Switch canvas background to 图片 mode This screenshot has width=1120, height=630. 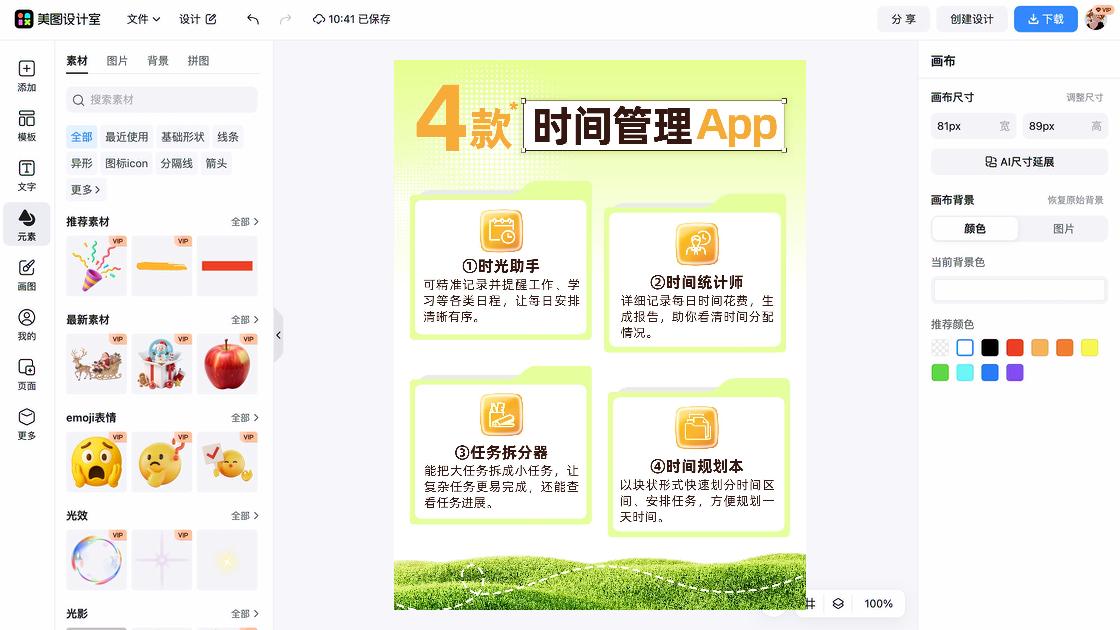(x=1063, y=228)
